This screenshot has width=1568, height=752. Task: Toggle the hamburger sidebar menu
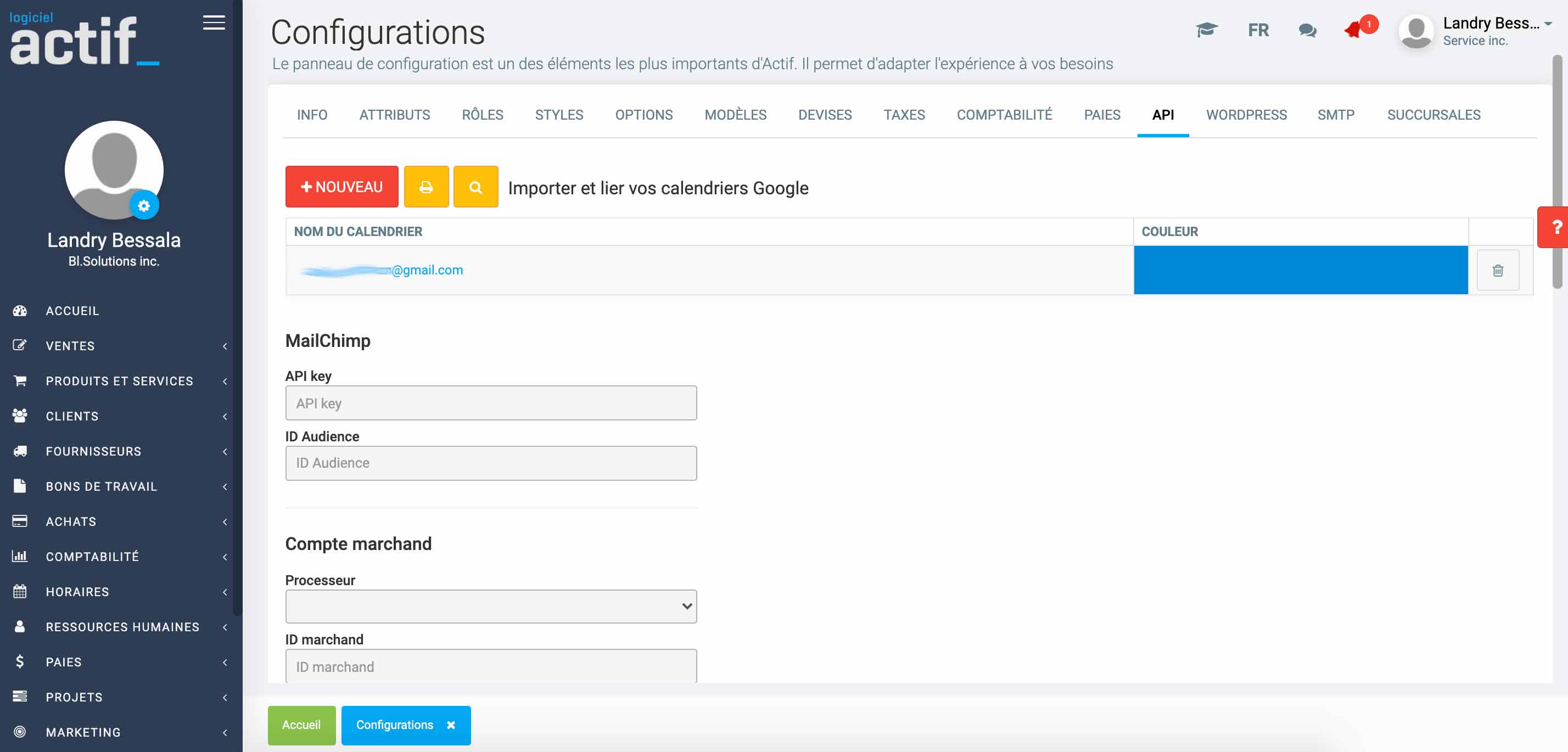(x=214, y=23)
